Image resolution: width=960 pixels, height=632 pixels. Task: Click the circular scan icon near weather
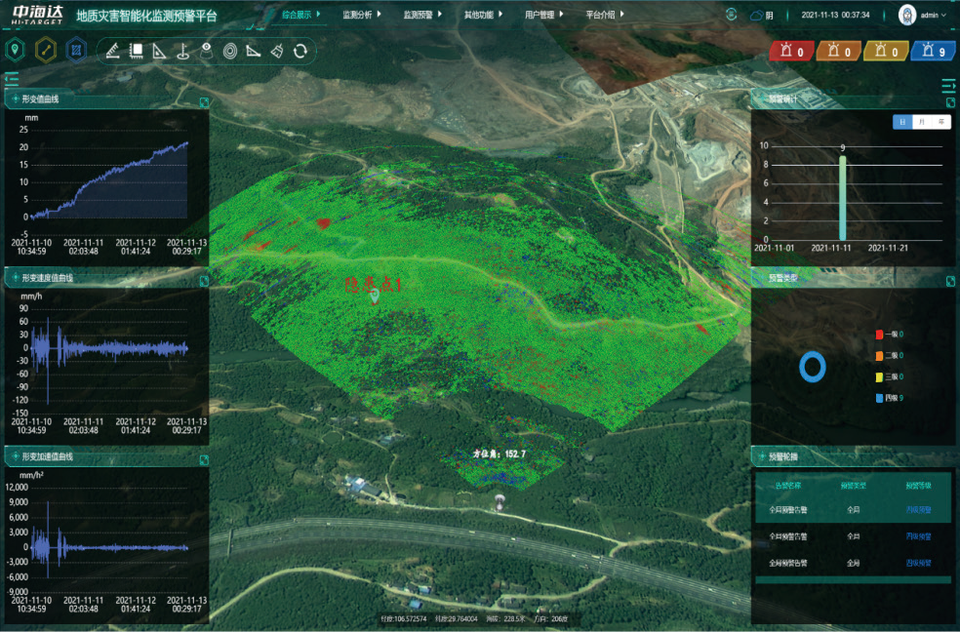pos(731,15)
